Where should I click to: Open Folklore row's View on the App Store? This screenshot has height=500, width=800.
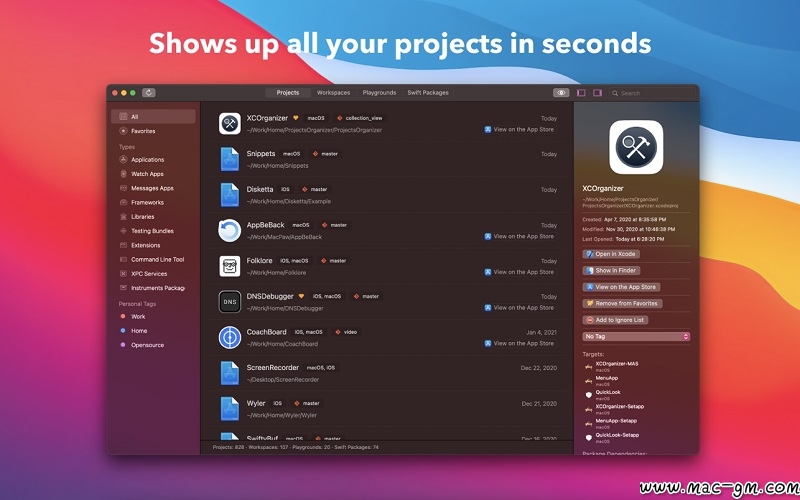(x=519, y=272)
